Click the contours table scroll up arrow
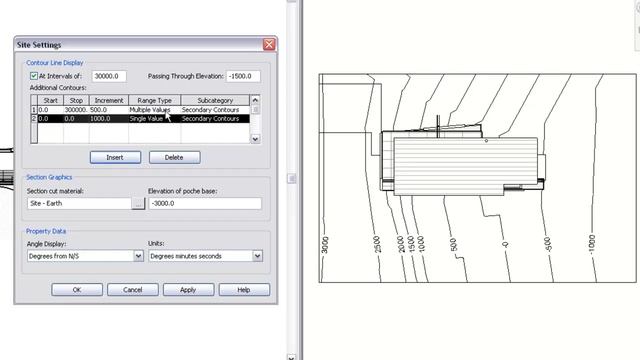The image size is (640, 360). tap(255, 100)
